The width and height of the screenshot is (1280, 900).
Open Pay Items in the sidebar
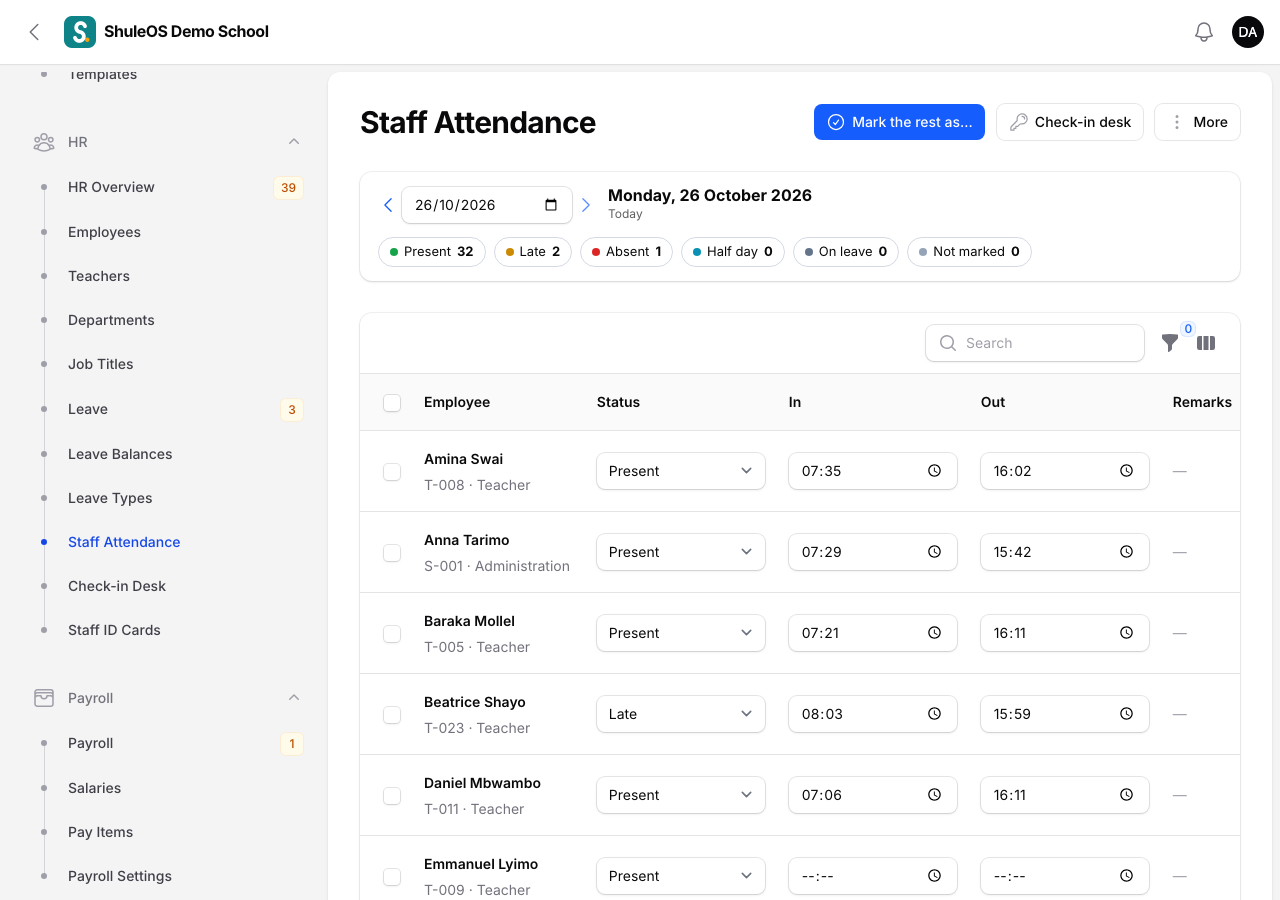click(100, 832)
